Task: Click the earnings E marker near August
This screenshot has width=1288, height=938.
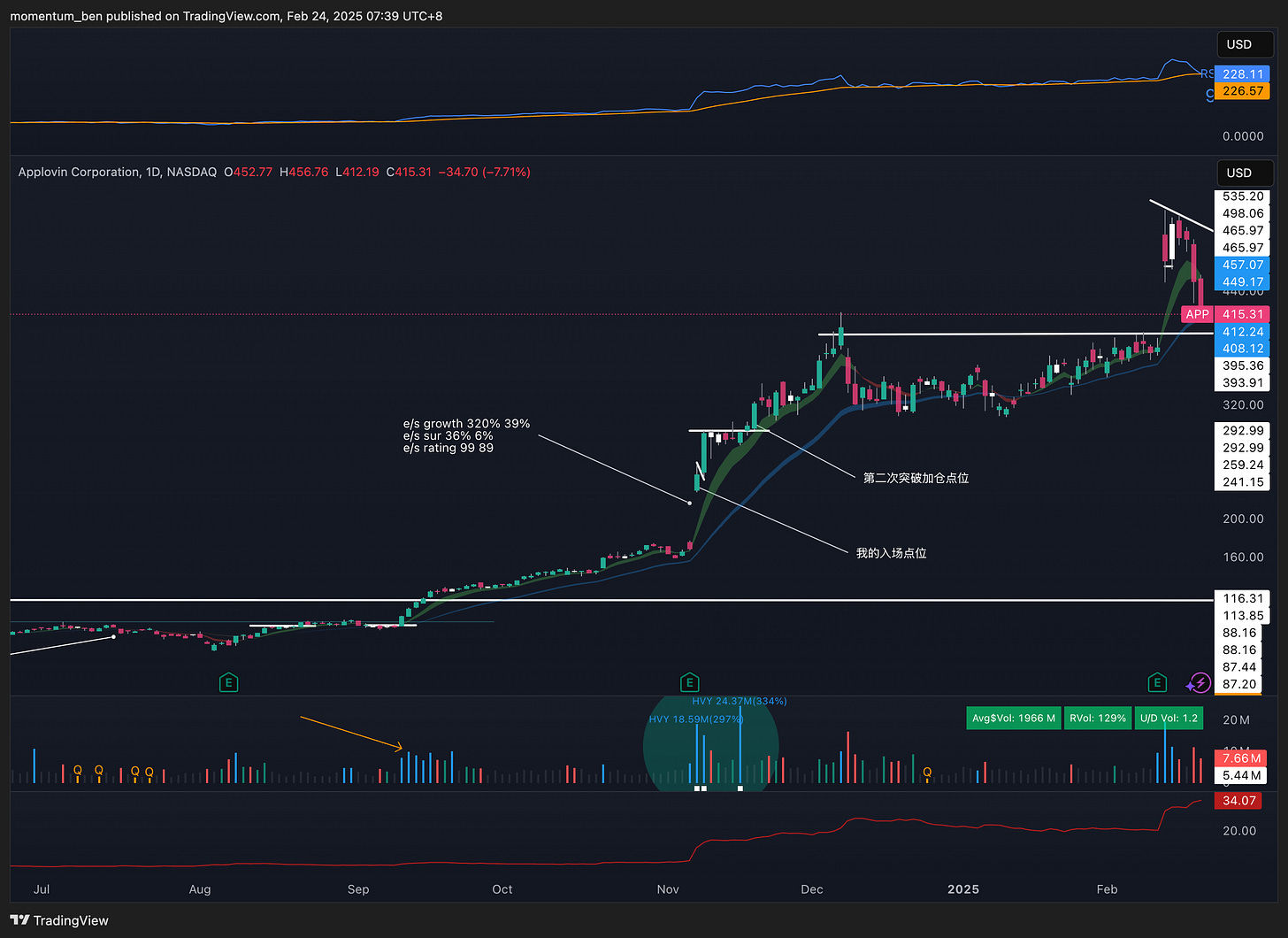Action: 229,682
